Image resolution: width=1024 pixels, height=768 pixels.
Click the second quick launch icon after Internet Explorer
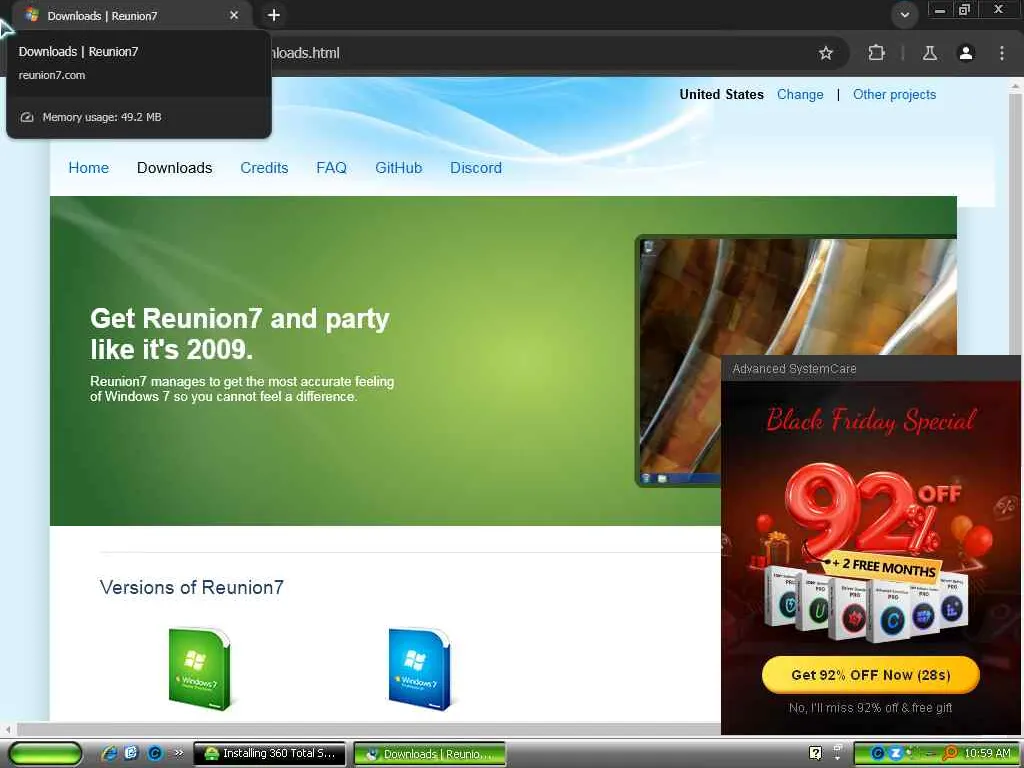point(131,754)
